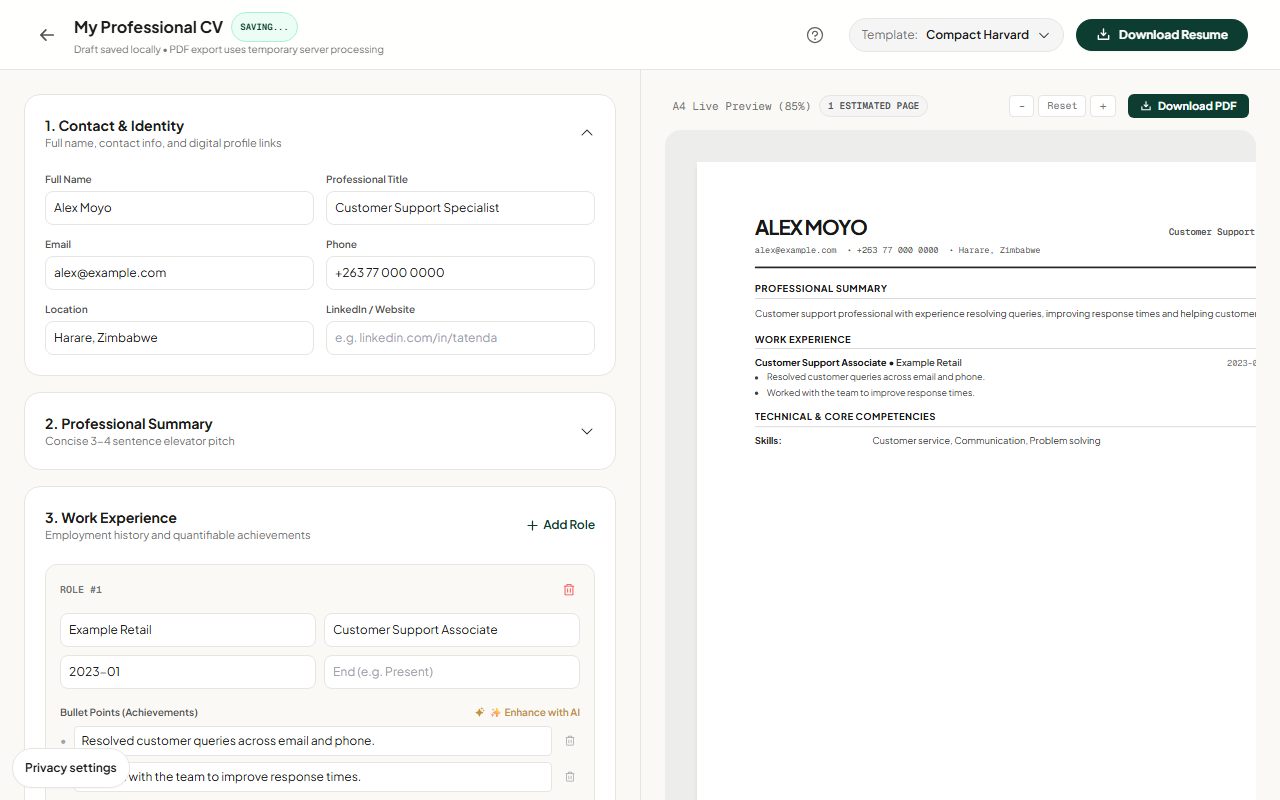
Task: Edit the Professional Title field
Action: point(460,208)
